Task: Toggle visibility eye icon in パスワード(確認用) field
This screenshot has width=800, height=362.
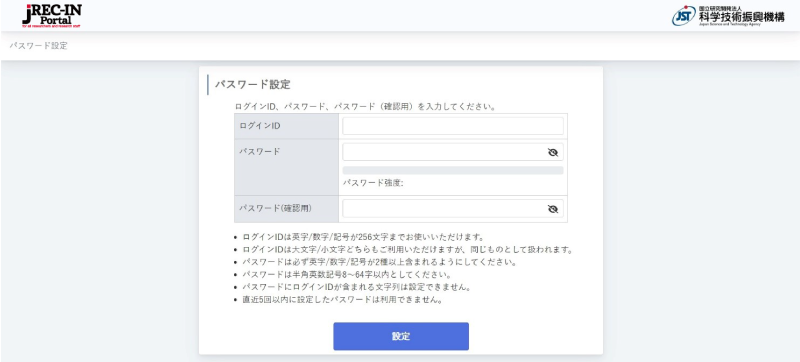Action: [x=553, y=209]
